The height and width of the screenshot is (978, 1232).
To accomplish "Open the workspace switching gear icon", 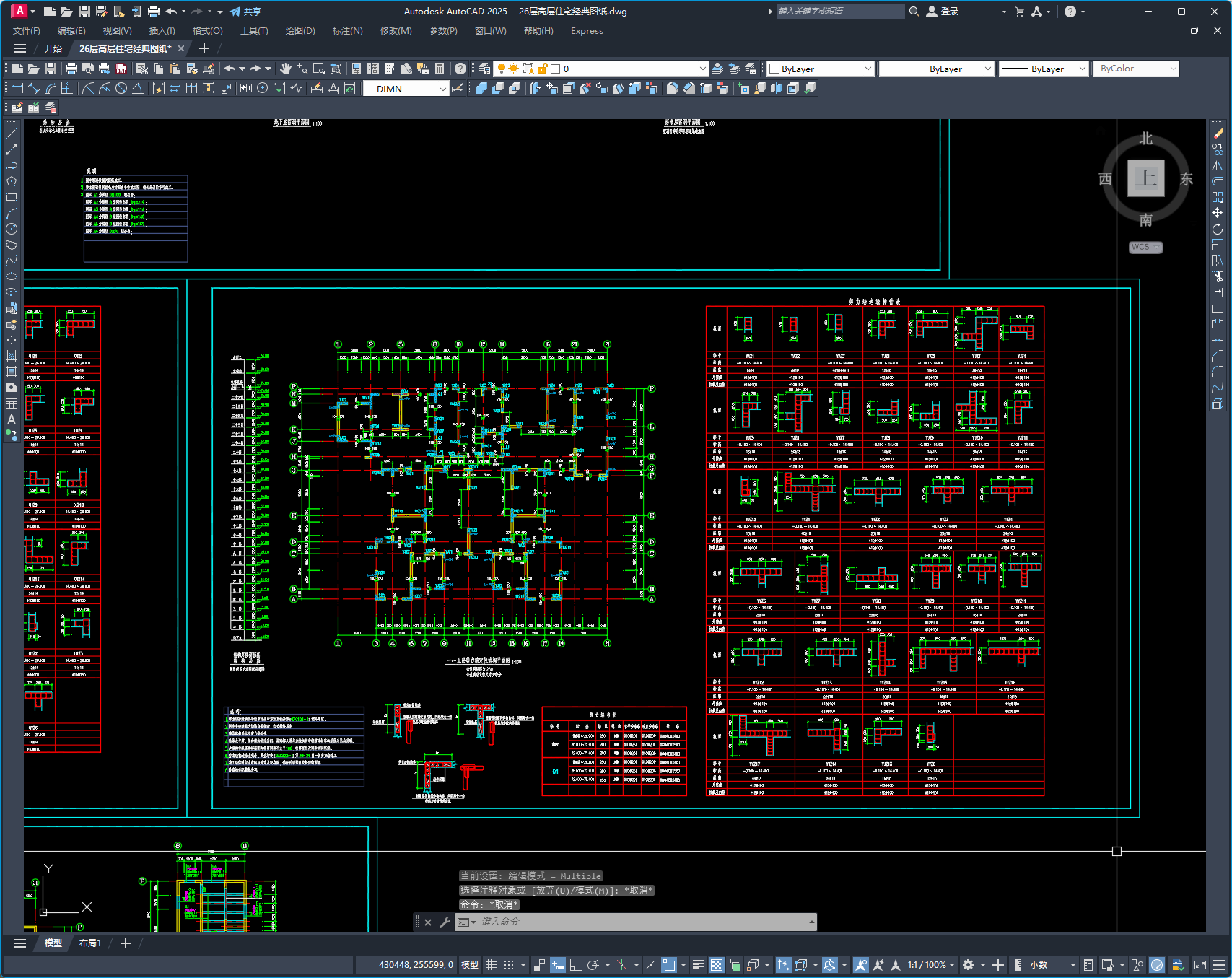I will [968, 965].
